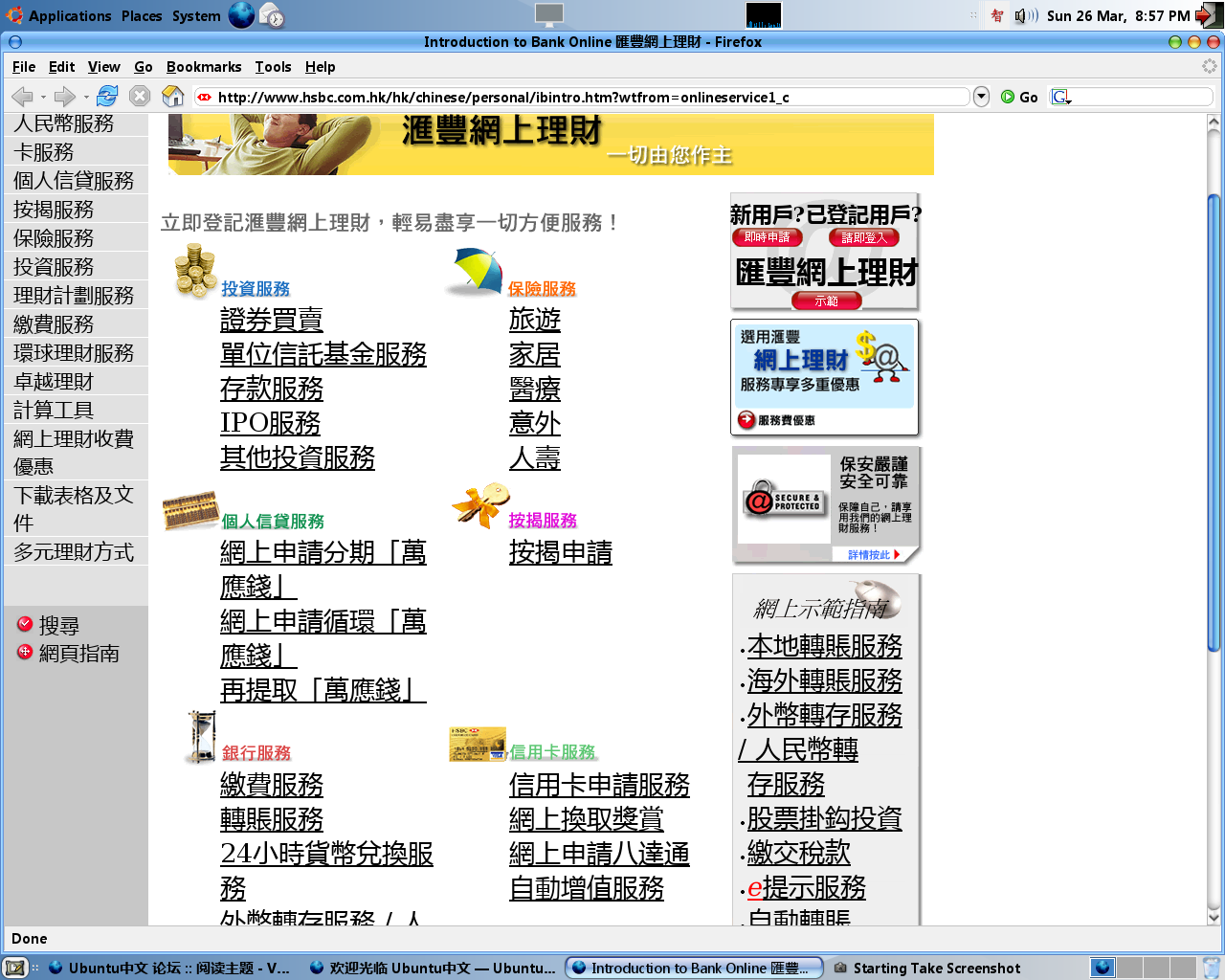Open the e提示服務 link
Image resolution: width=1225 pixels, height=980 pixels.
coord(807,887)
